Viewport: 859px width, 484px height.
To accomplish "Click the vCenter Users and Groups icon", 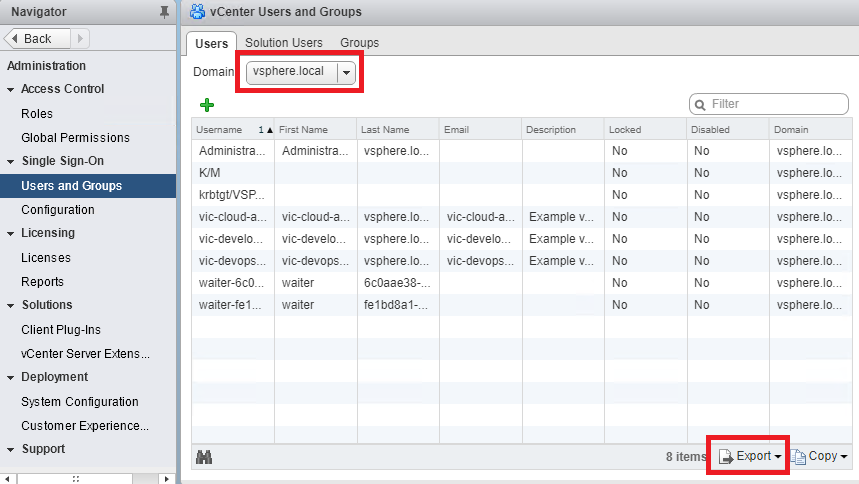I will (197, 12).
